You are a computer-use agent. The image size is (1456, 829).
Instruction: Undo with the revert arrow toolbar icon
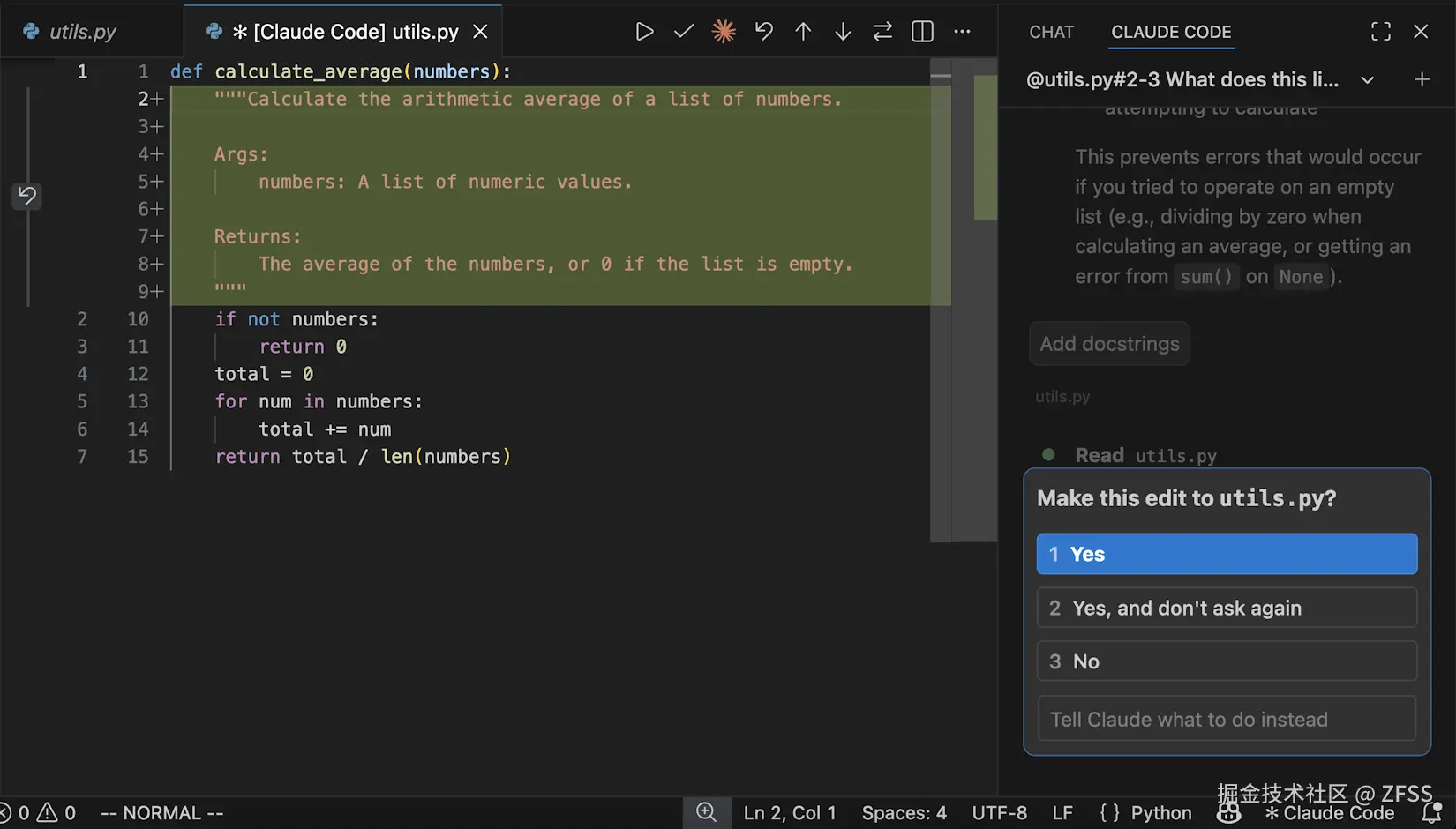(x=763, y=31)
